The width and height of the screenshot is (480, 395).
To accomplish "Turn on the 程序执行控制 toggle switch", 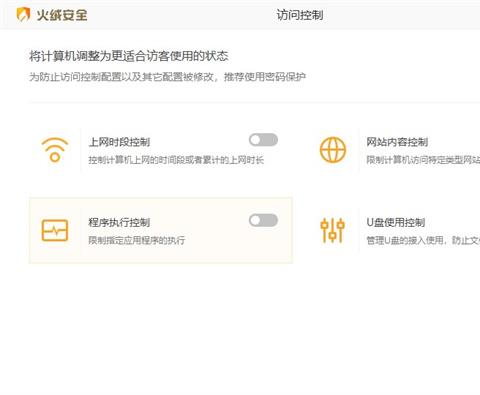I will click(263, 220).
